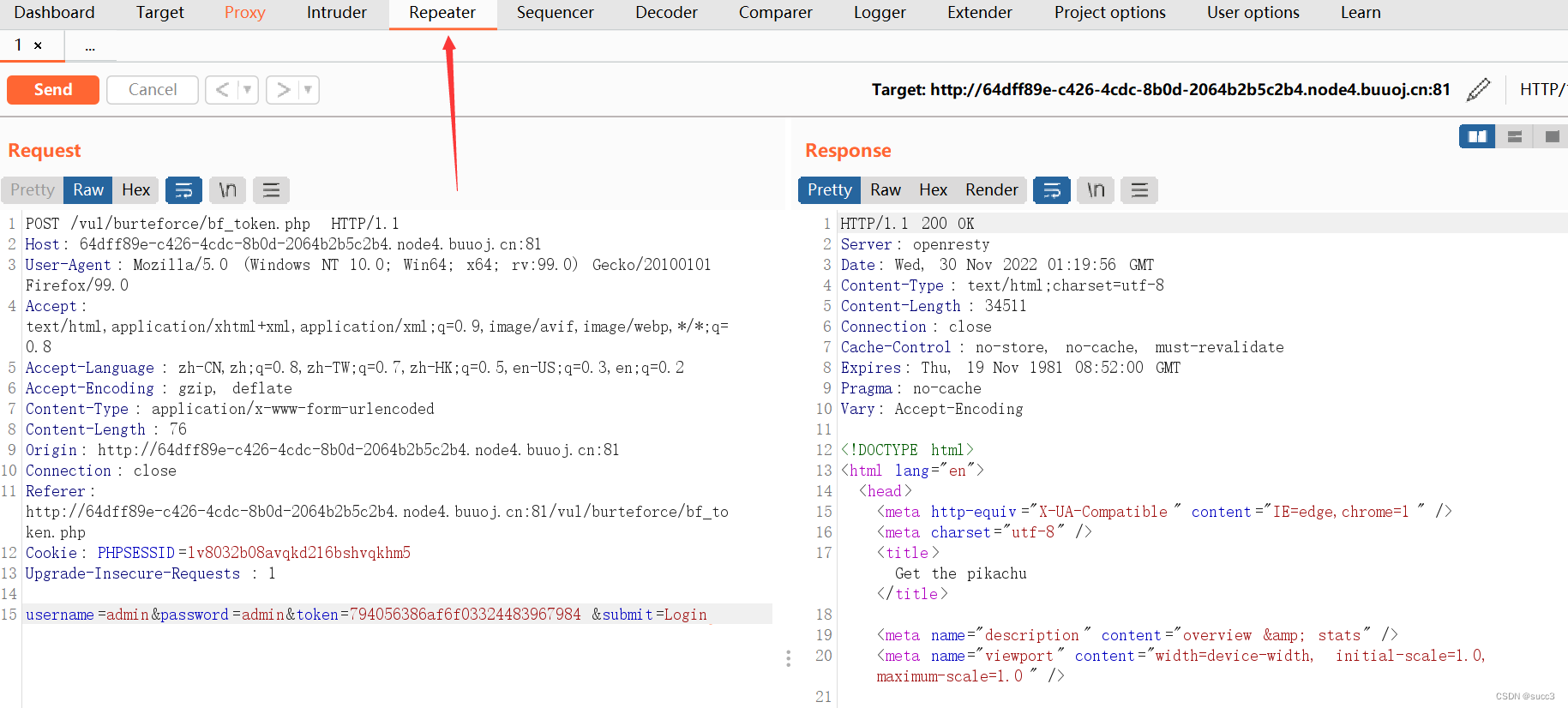Switch request view to Raw
Screen dimensions: 1568x708
(x=88, y=189)
